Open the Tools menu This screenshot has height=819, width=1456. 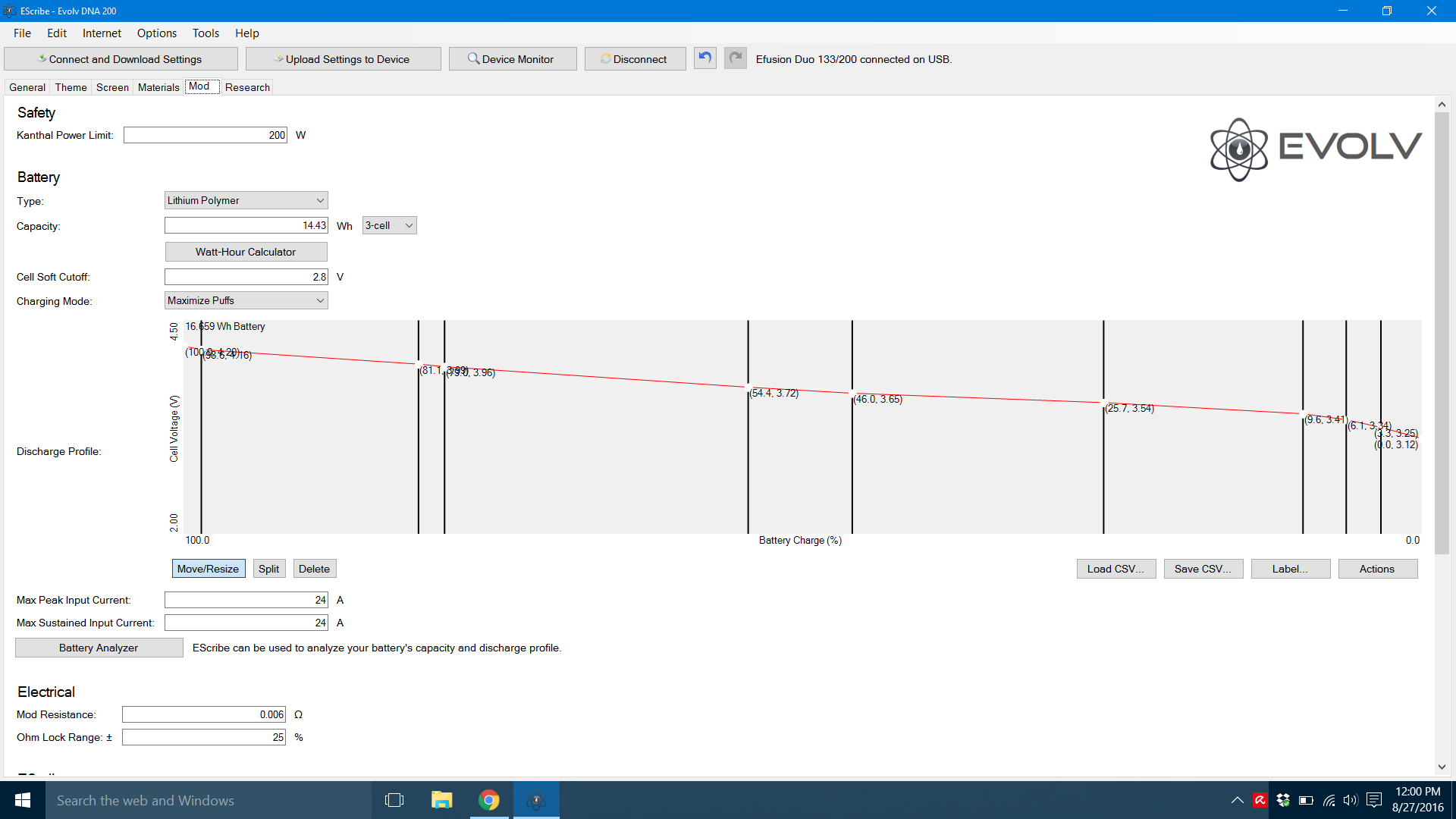206,33
